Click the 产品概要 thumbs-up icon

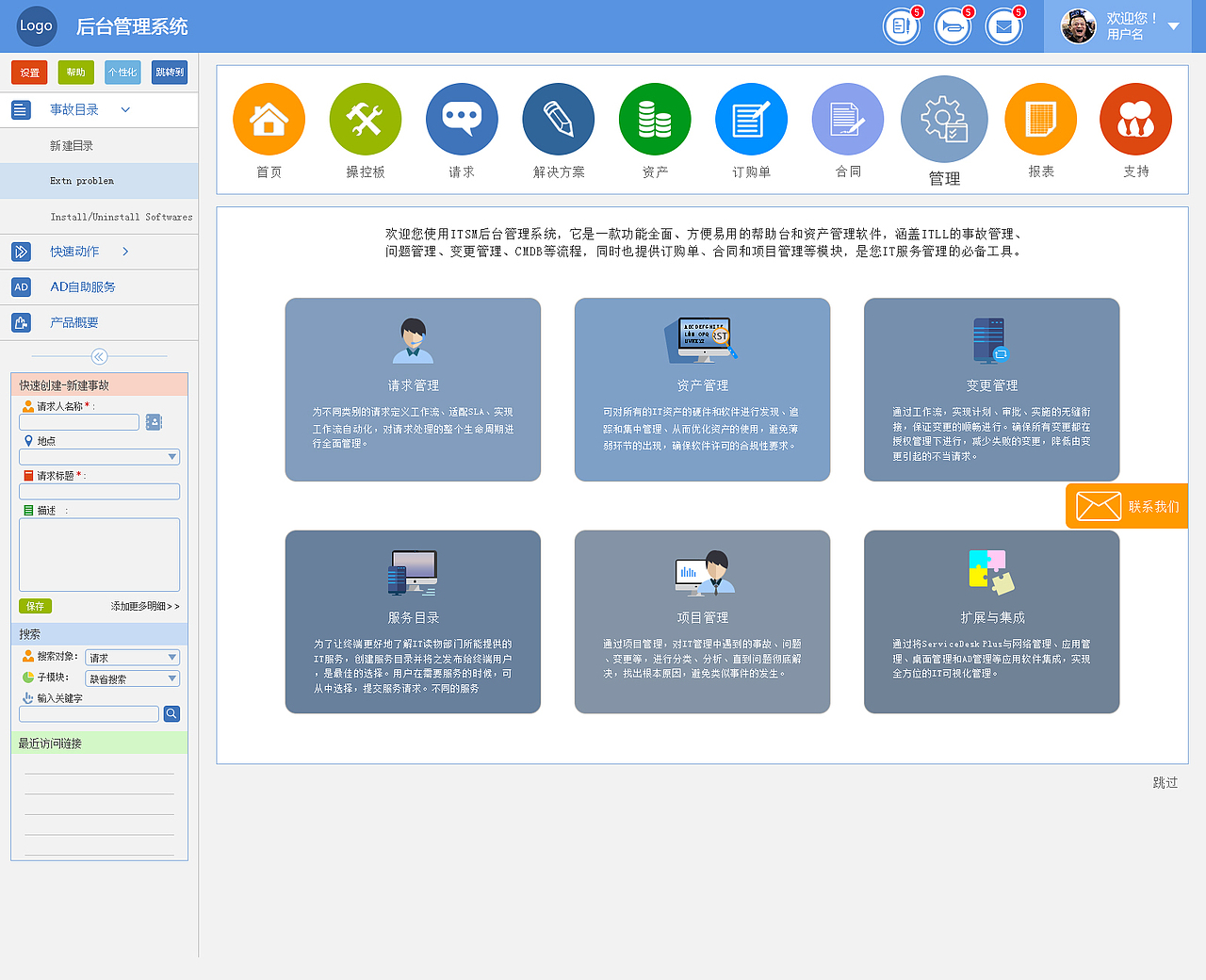21,323
